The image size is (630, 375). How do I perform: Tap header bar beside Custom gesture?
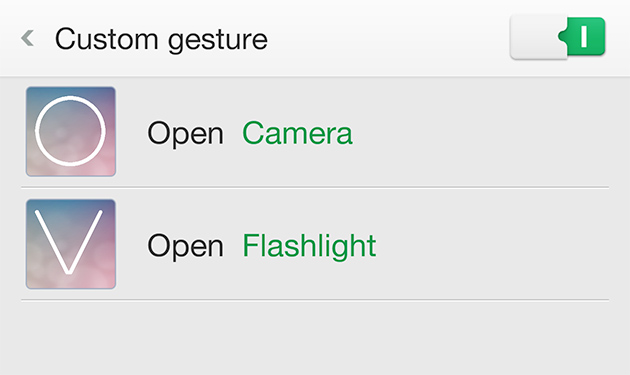pyautogui.click(x=386, y=39)
